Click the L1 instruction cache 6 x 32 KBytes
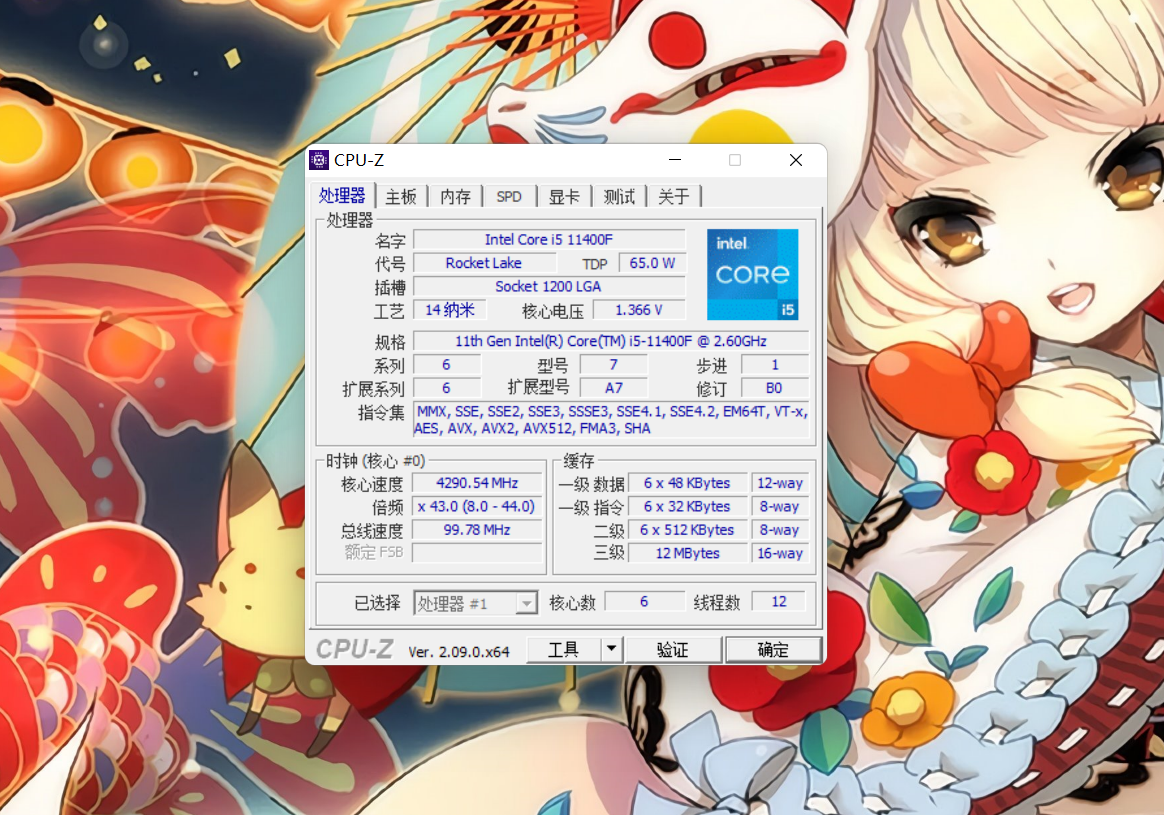The width and height of the screenshot is (1164, 815). point(687,506)
